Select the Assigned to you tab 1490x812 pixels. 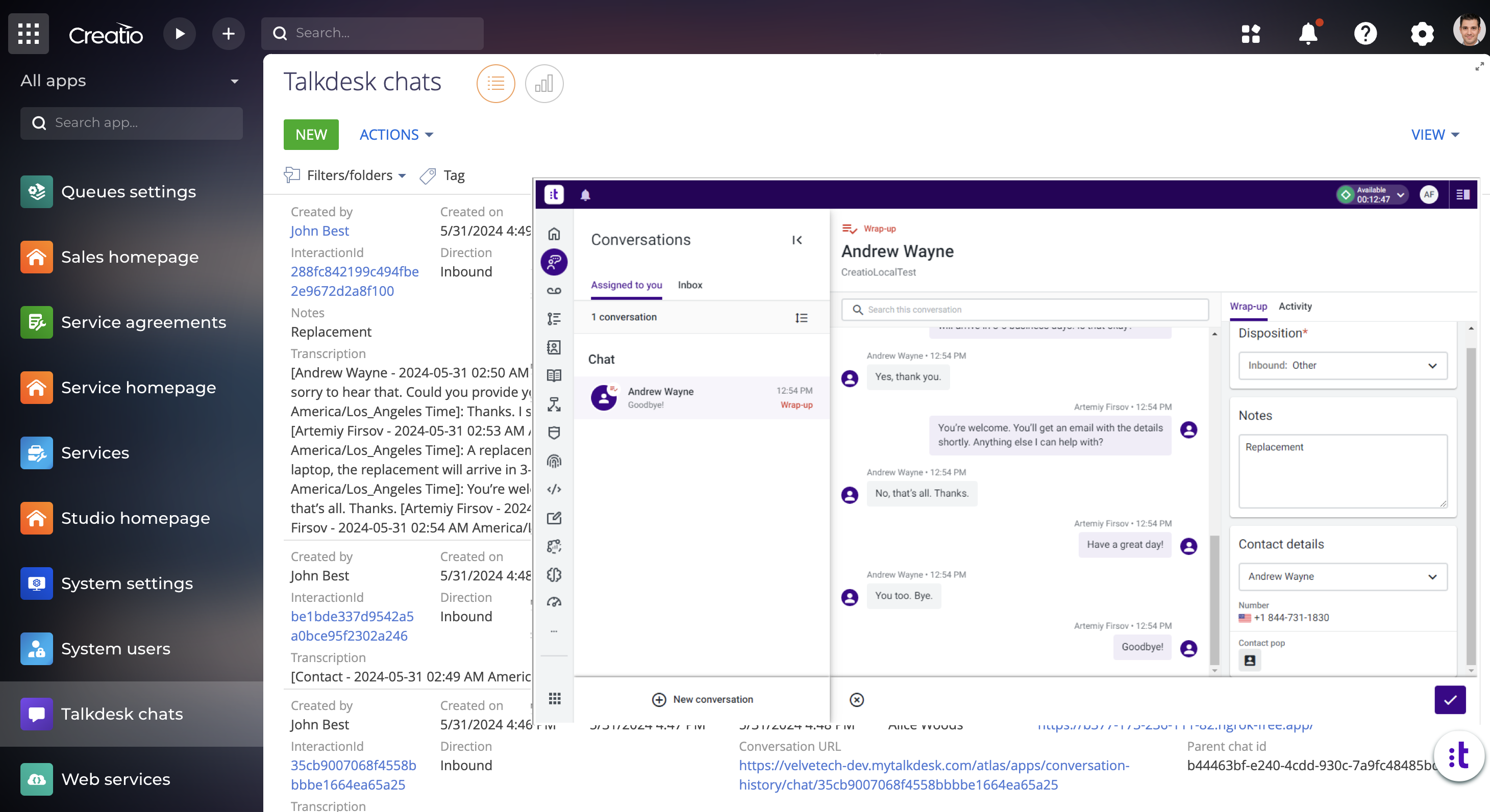[627, 285]
